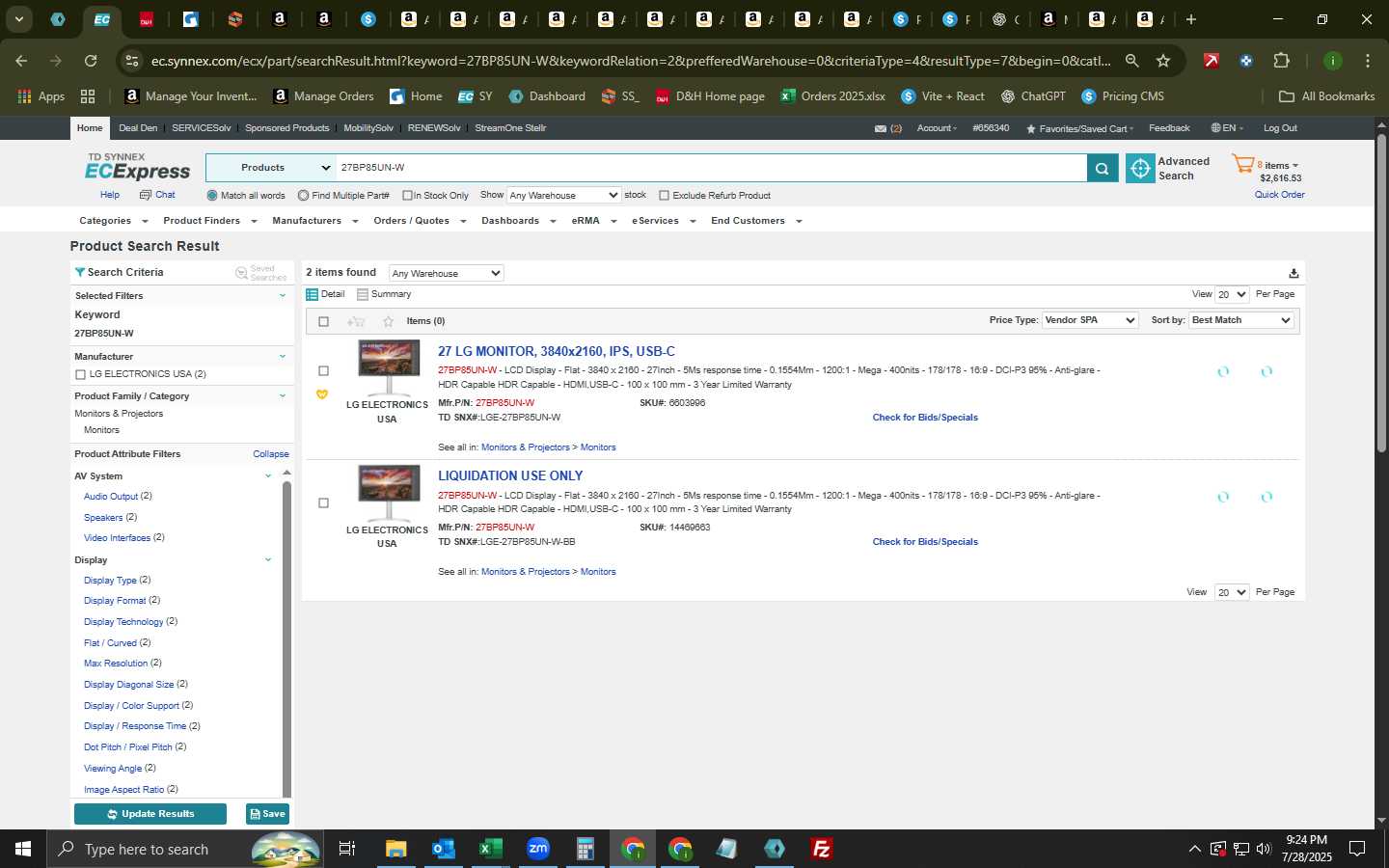1389x868 pixels.
Task: Open the shopping cart icon
Action: 1242,164
